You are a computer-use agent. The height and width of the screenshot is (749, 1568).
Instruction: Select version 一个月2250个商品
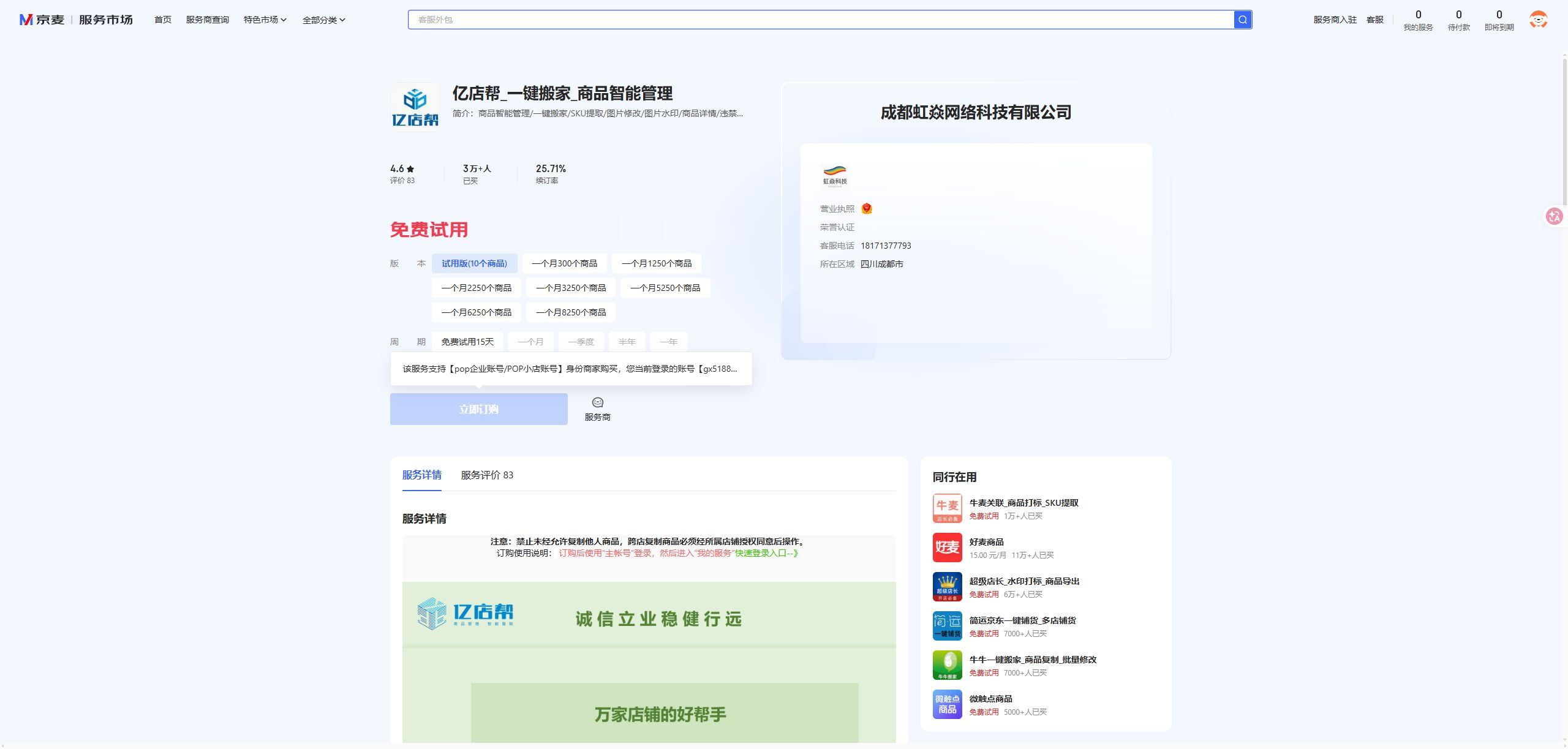pyautogui.click(x=477, y=288)
